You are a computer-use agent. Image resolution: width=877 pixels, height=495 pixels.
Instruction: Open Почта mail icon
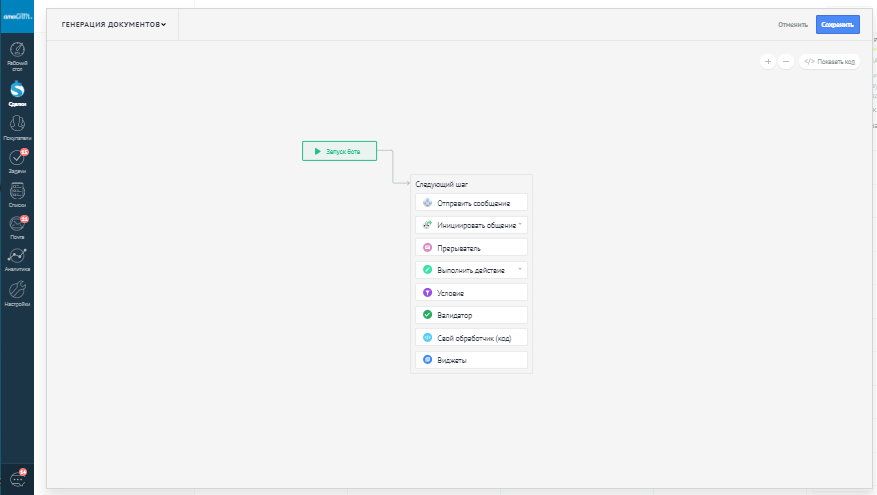(x=17, y=226)
